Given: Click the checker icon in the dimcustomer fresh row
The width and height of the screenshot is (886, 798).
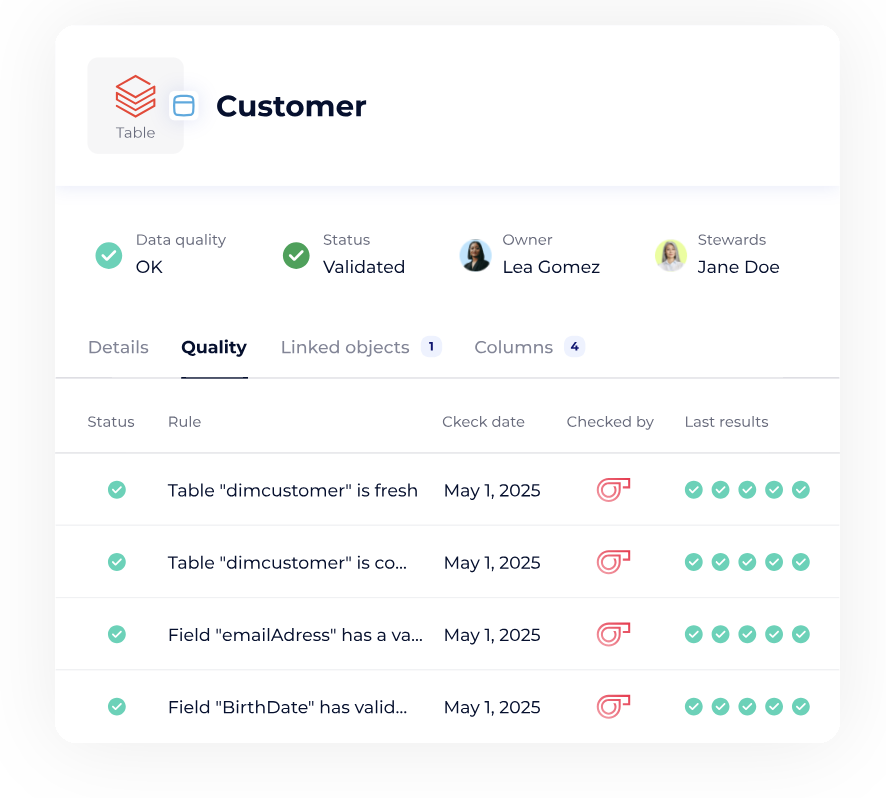Looking at the screenshot, I should point(613,490).
